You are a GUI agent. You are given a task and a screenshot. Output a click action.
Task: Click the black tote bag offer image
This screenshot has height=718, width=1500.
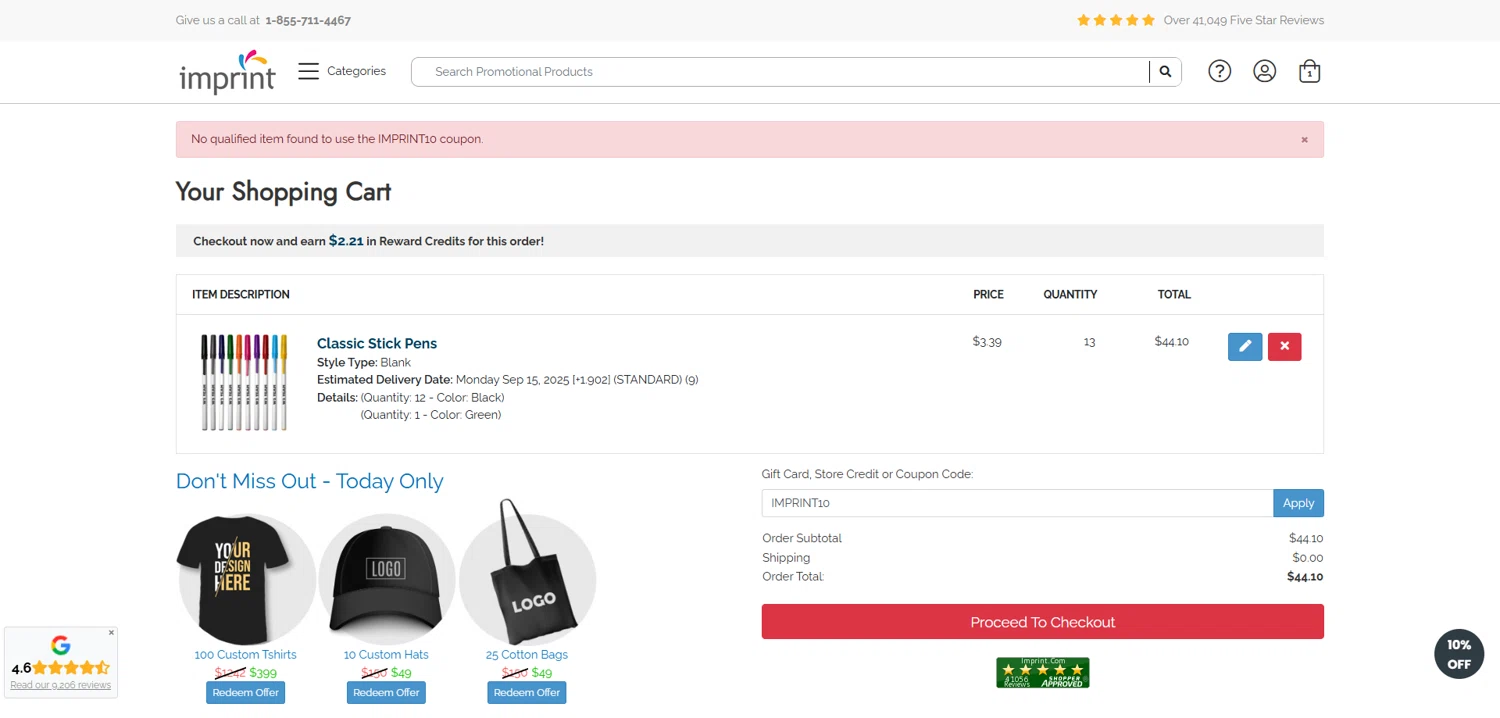pyautogui.click(x=527, y=575)
